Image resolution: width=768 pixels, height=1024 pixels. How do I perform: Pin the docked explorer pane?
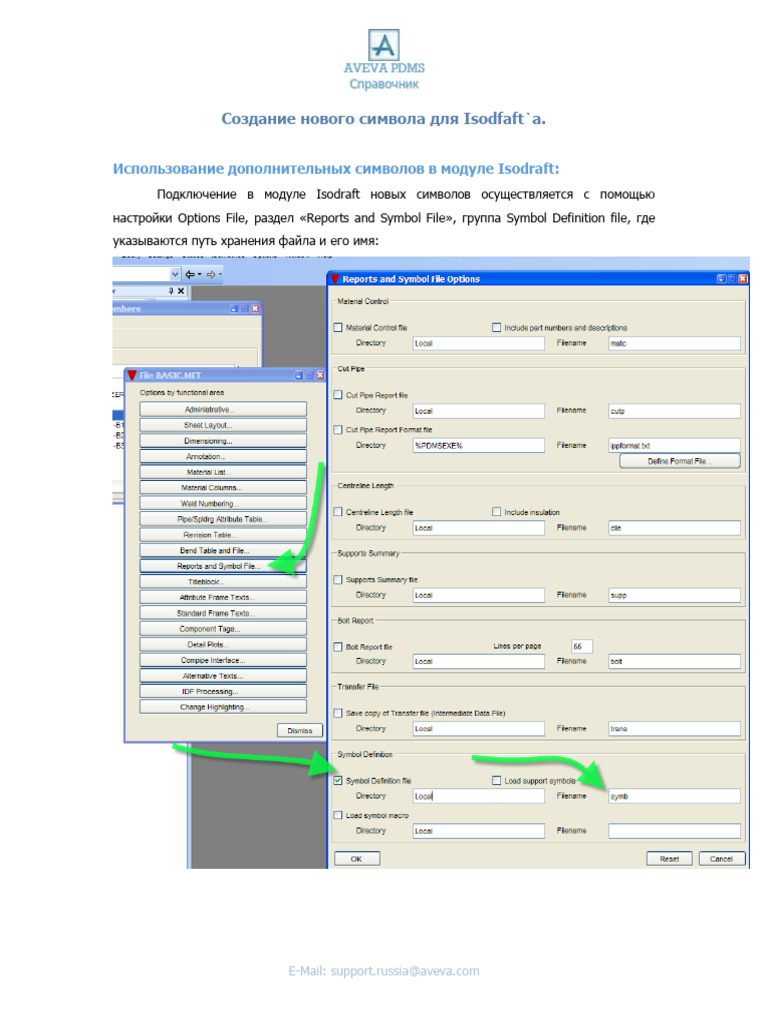171,291
